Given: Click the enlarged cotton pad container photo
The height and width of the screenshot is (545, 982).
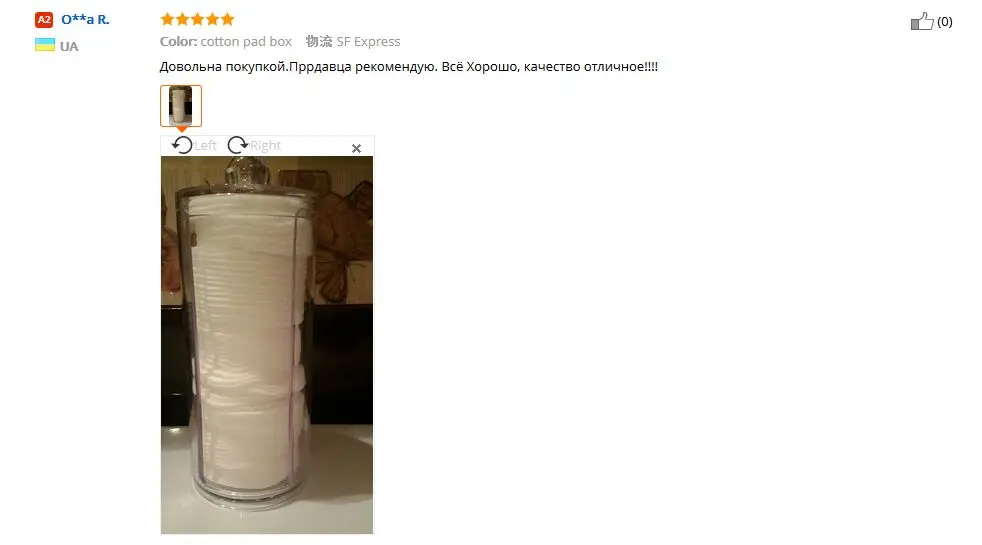Looking at the screenshot, I should pos(267,345).
